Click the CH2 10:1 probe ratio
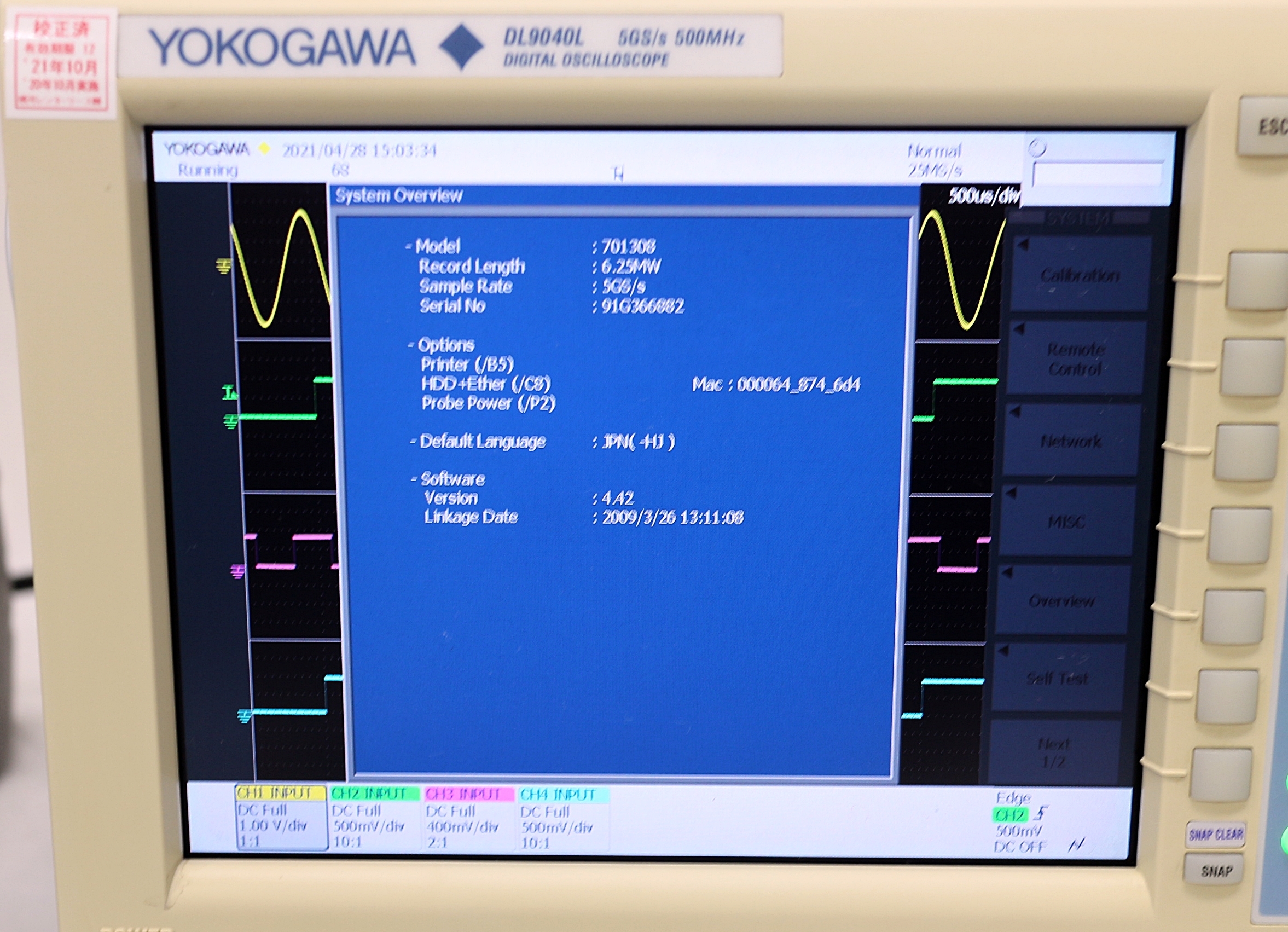Screen dimensions: 1288x932 click(347, 842)
